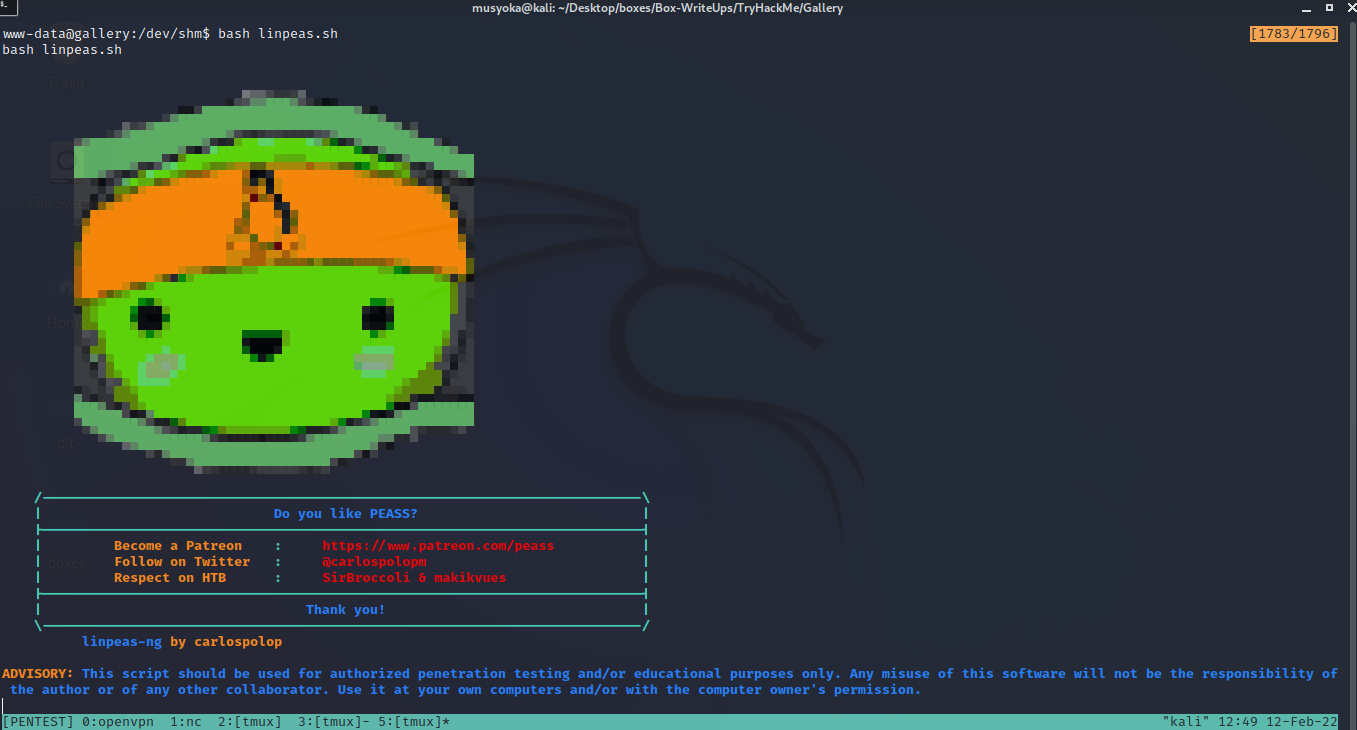1357x730 pixels.
Task: Click the linpeas pea logo image
Action: [274, 282]
